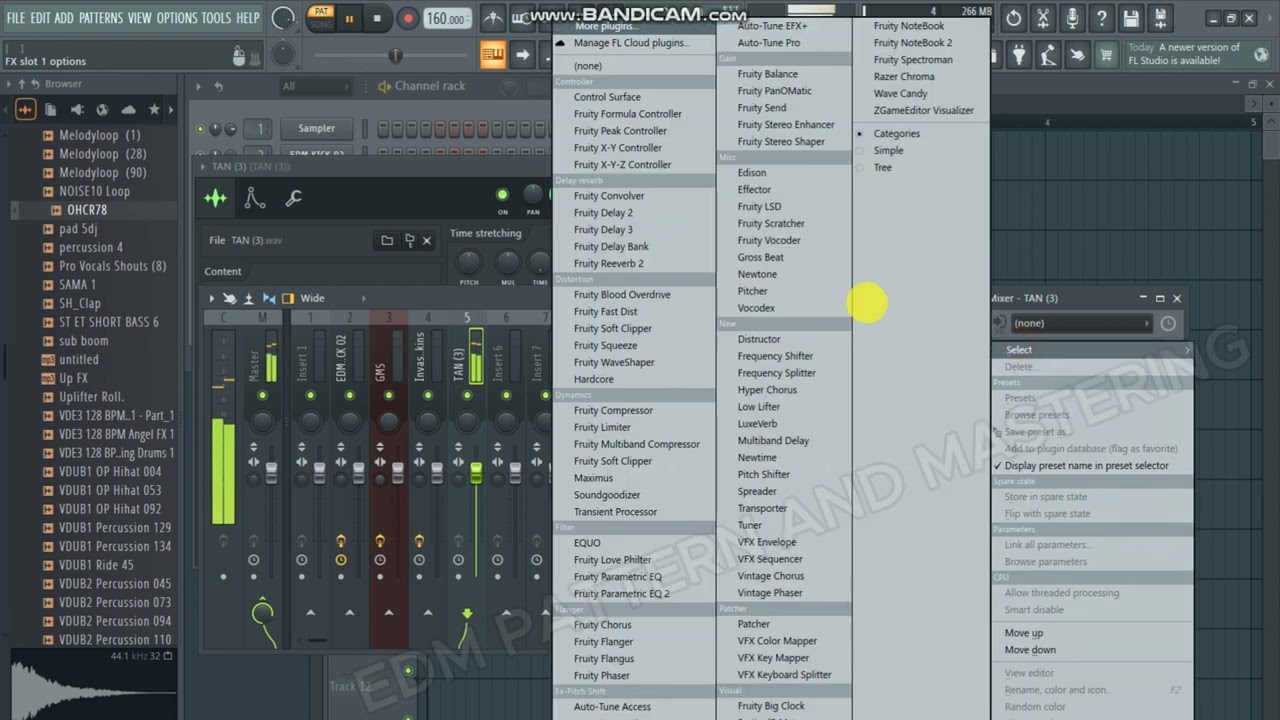The image size is (1280, 720).
Task: Select Gross Beat from the Misc list
Action: click(760, 257)
